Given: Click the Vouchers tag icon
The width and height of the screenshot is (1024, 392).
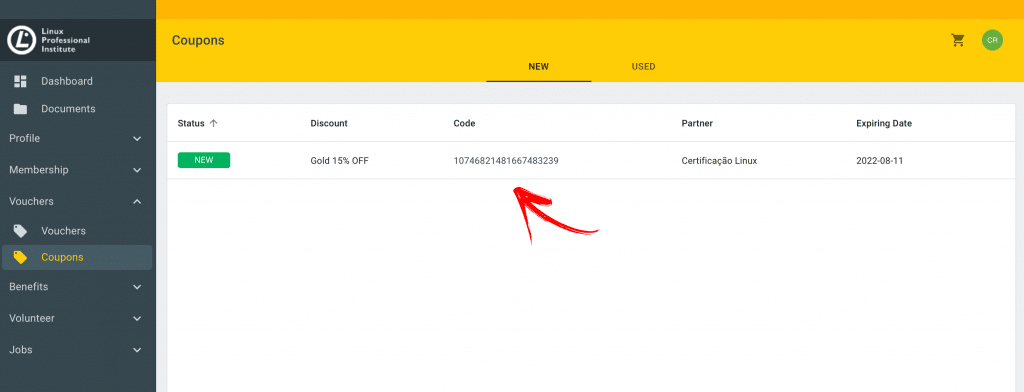Looking at the screenshot, I should (20, 231).
